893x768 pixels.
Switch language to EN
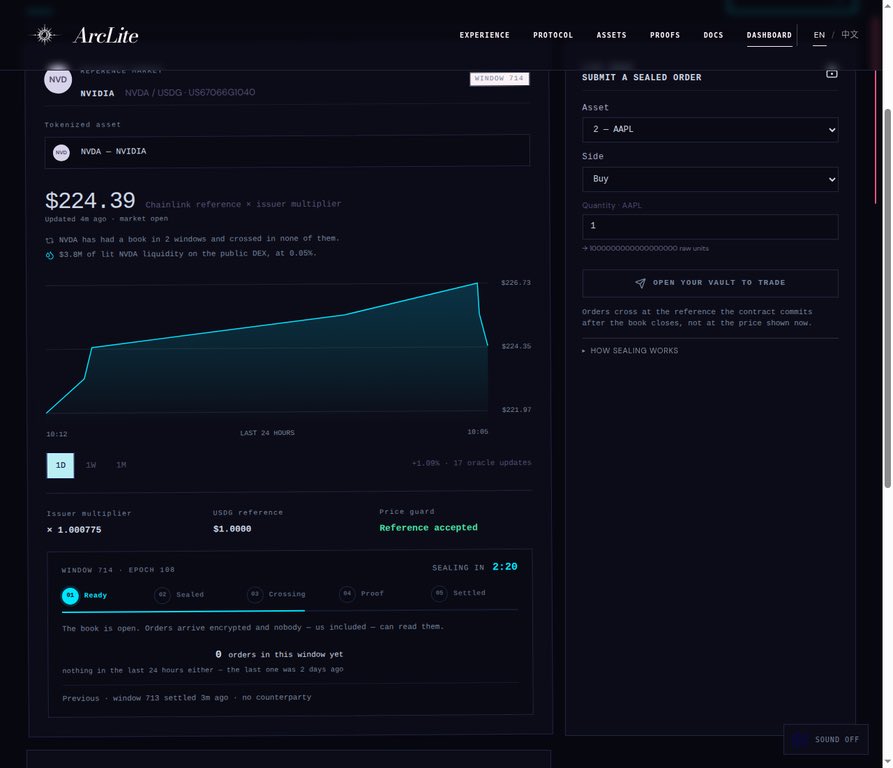click(x=819, y=35)
